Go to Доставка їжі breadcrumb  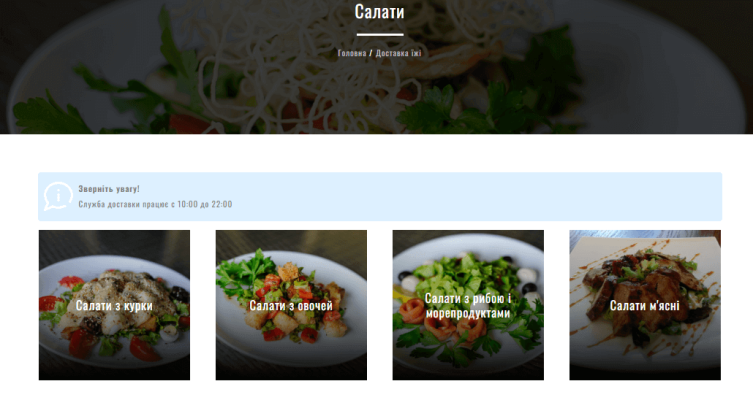(398, 53)
